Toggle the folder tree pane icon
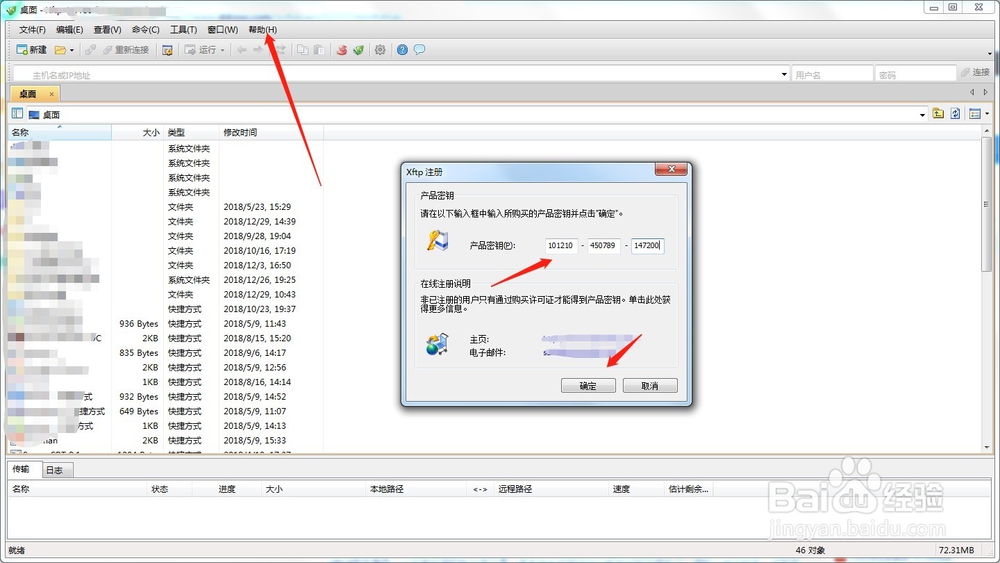Image resolution: width=1000 pixels, height=563 pixels. pos(17,114)
